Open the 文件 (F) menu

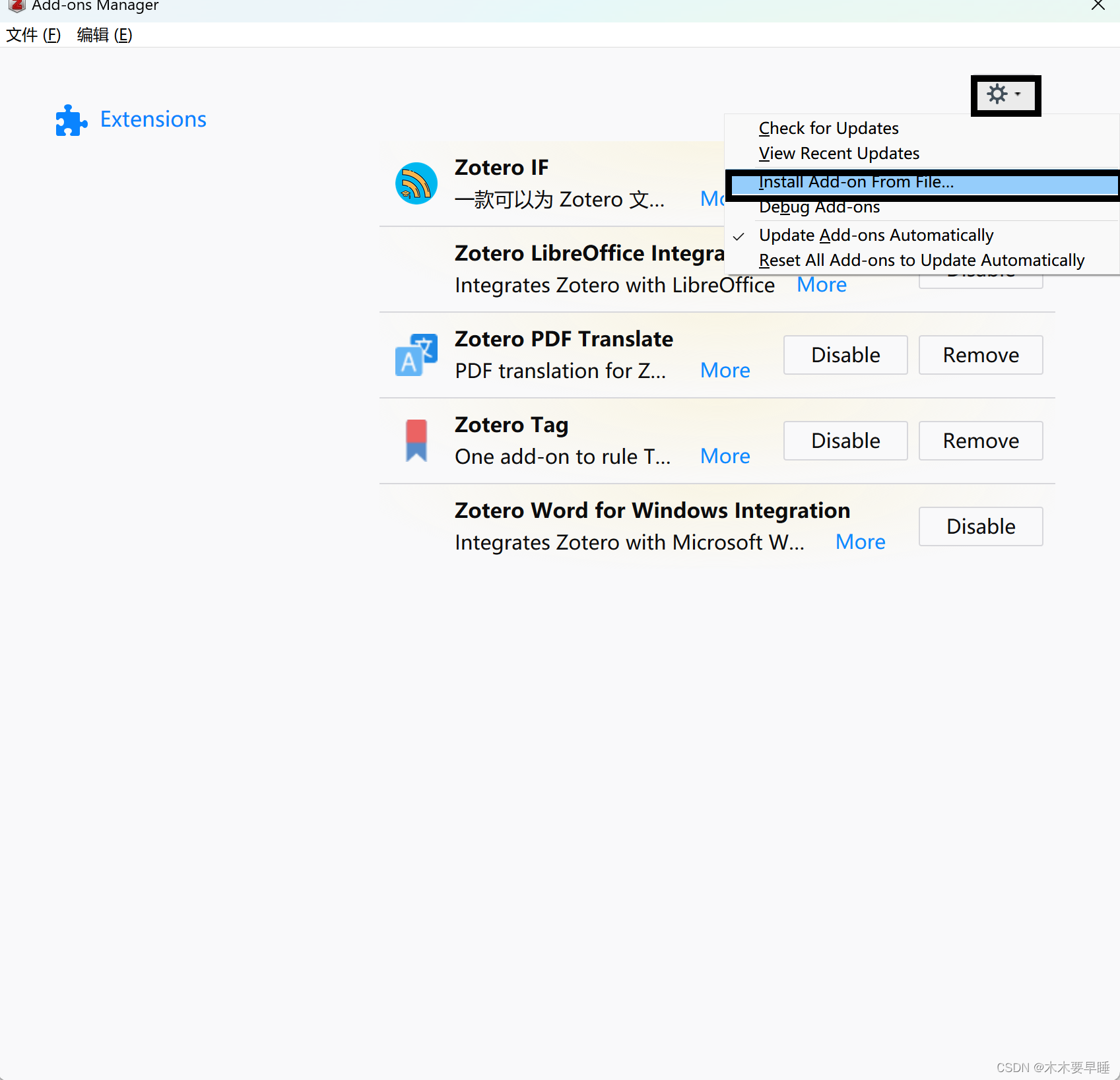pyautogui.click(x=33, y=35)
